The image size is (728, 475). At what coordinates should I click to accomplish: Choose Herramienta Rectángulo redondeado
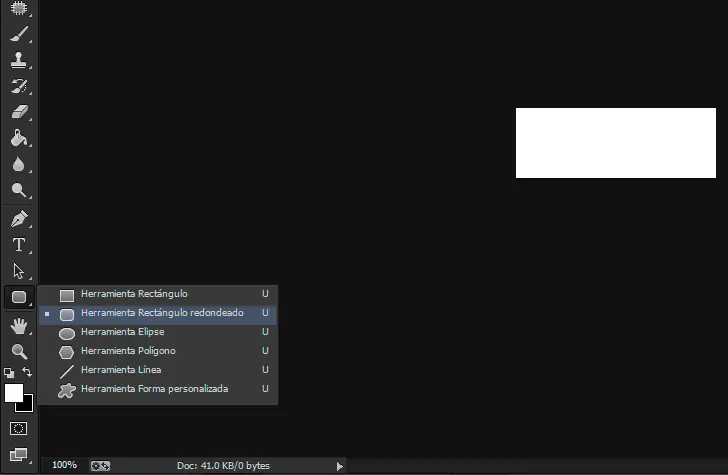click(x=158, y=313)
